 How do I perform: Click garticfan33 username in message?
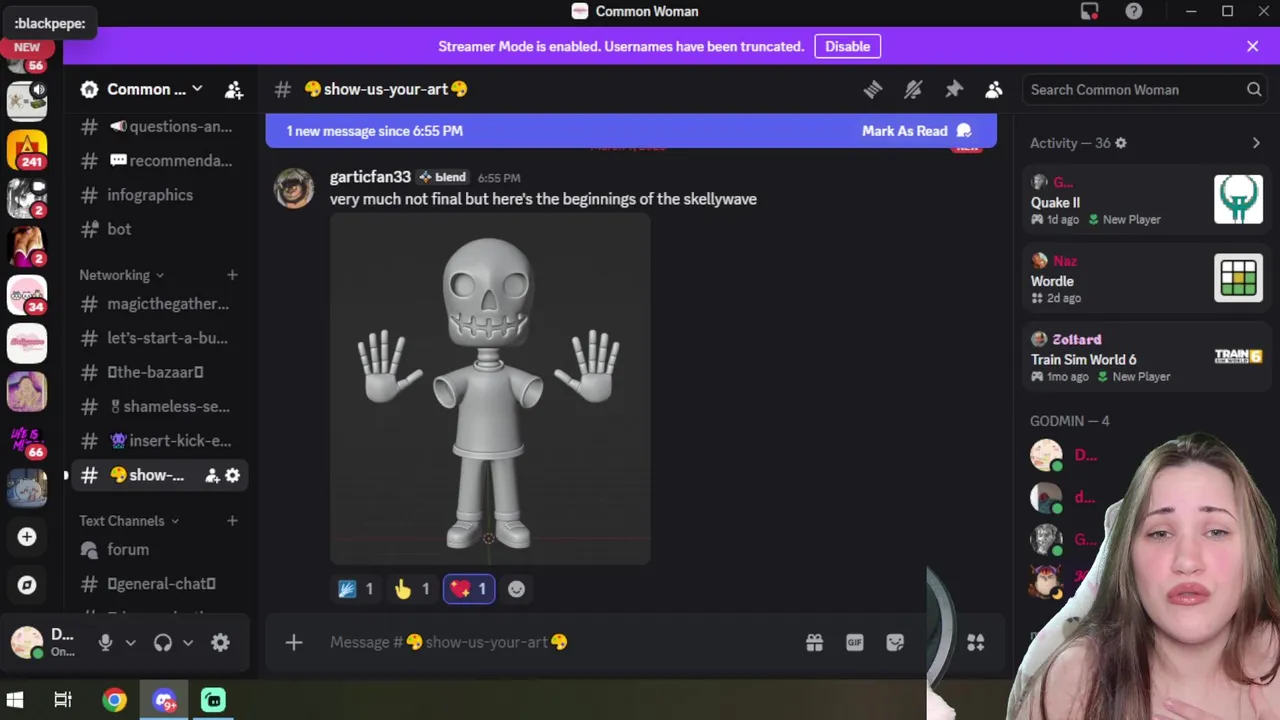coord(370,177)
